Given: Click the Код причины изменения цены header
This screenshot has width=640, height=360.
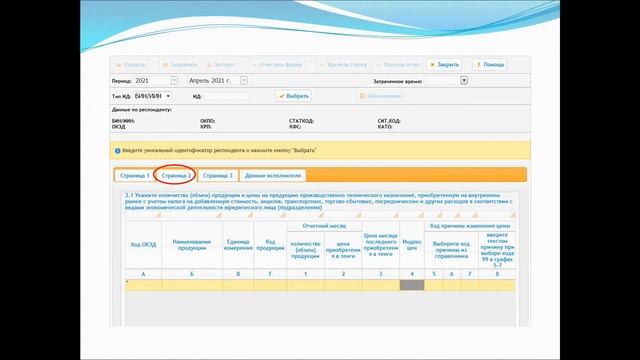Looking at the screenshot, I should tap(470, 226).
